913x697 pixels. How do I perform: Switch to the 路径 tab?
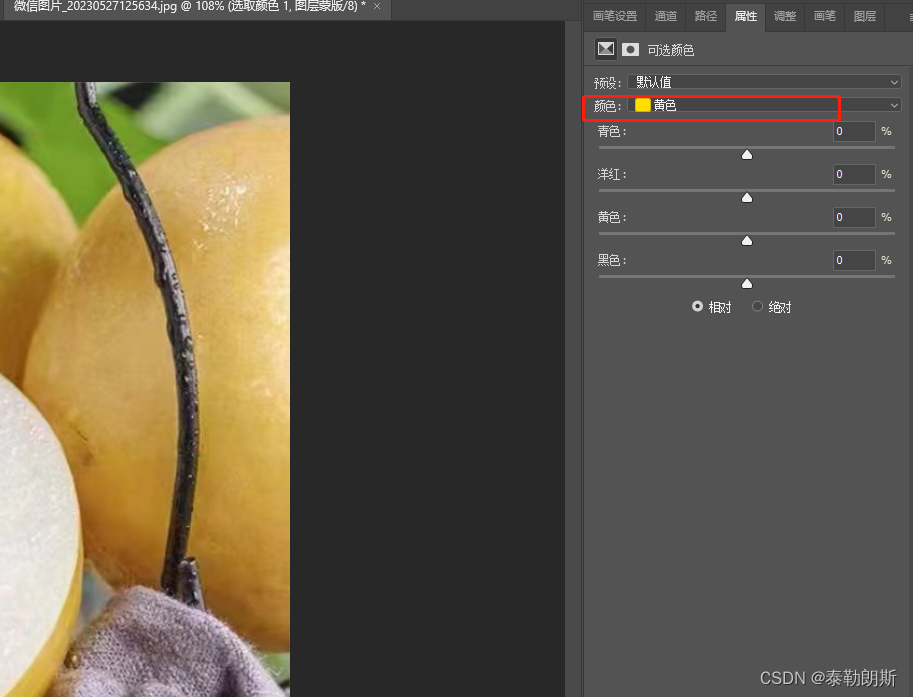706,16
